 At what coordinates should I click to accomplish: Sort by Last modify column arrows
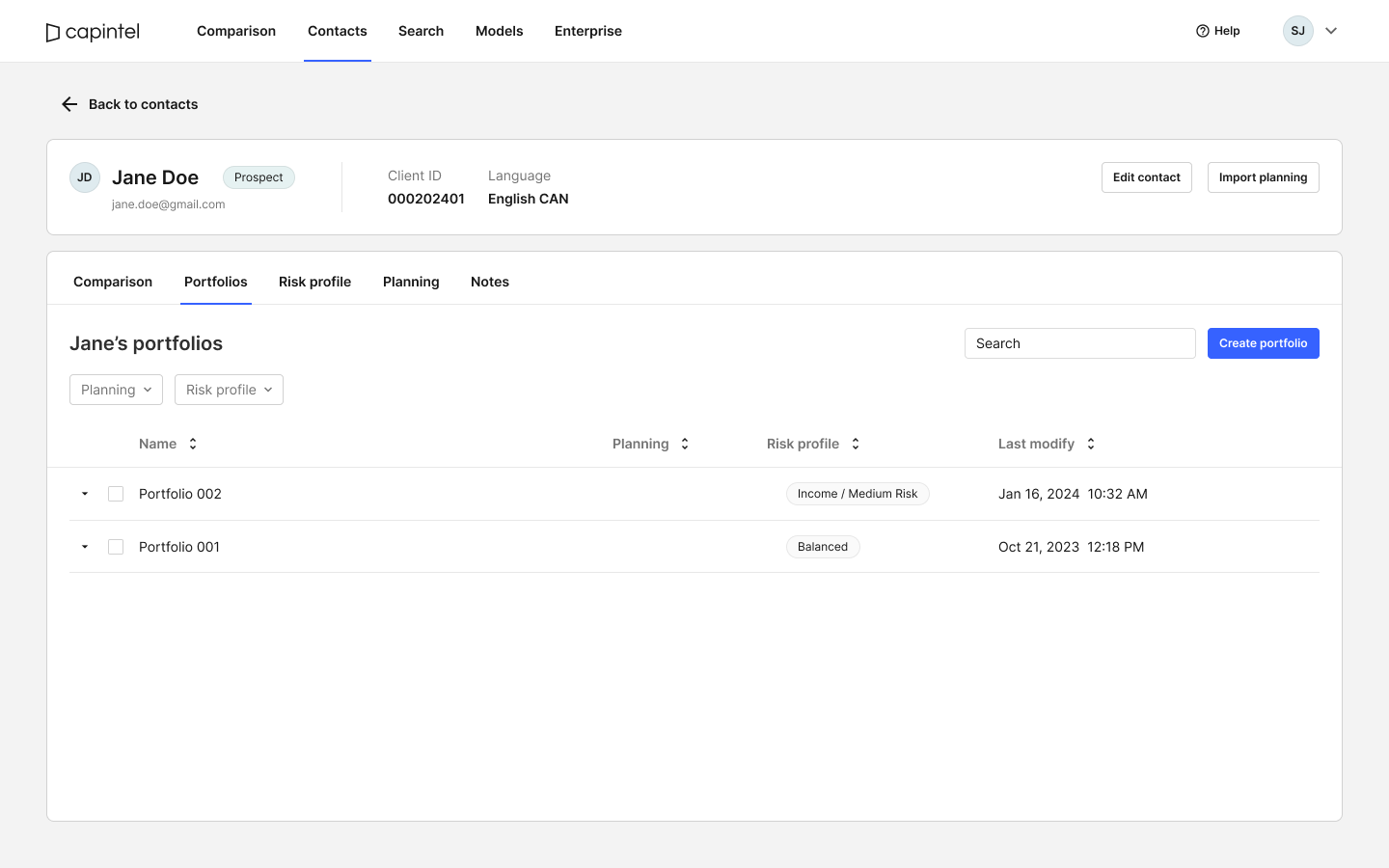(x=1091, y=444)
